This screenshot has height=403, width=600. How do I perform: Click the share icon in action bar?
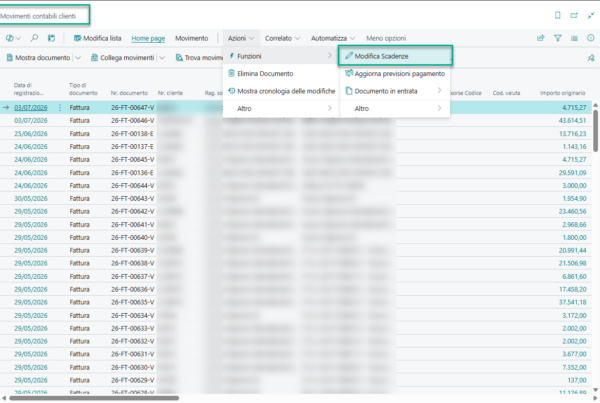[x=541, y=38]
